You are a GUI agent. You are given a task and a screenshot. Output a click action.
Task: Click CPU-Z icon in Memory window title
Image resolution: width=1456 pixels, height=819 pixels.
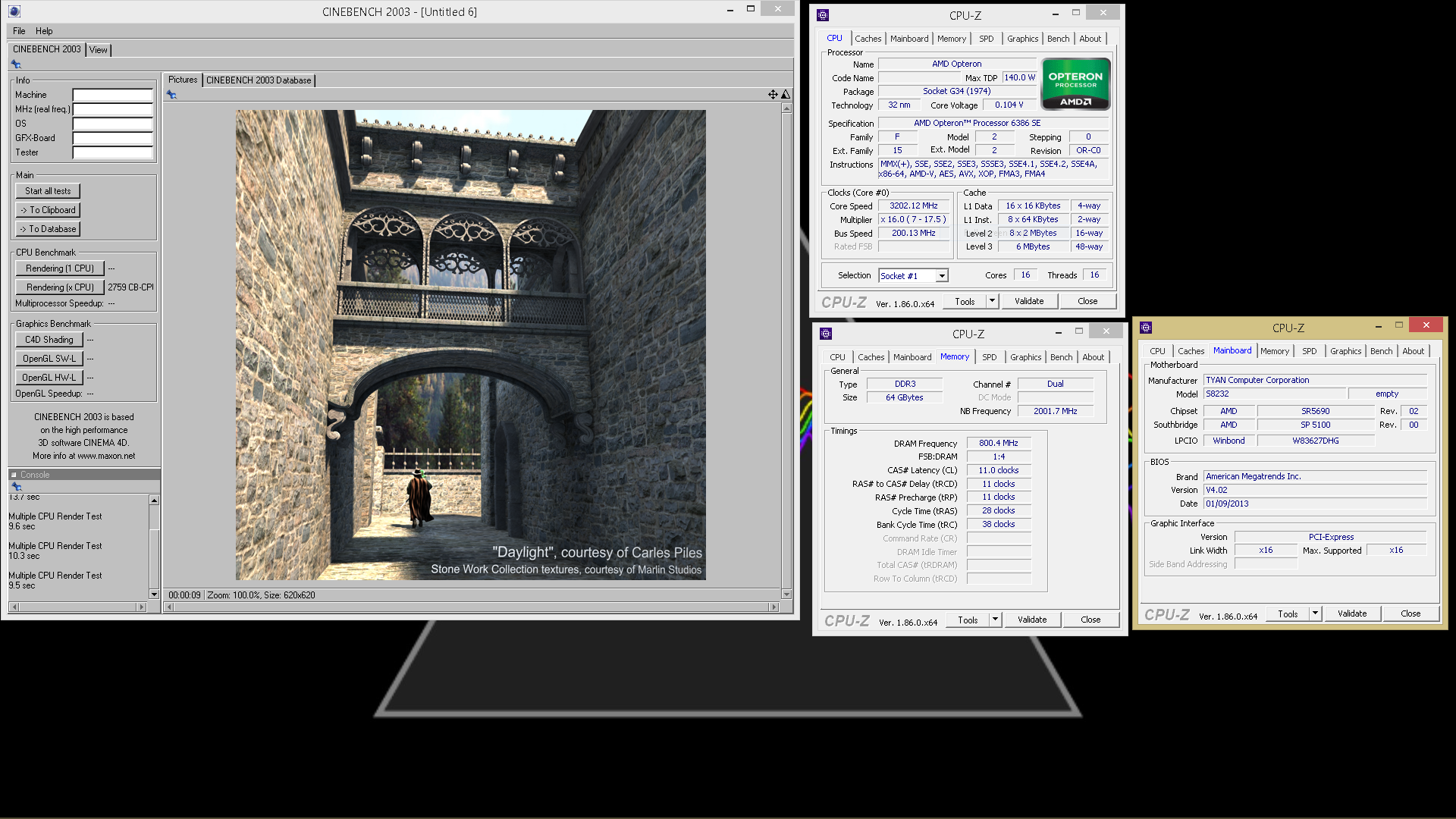826,334
